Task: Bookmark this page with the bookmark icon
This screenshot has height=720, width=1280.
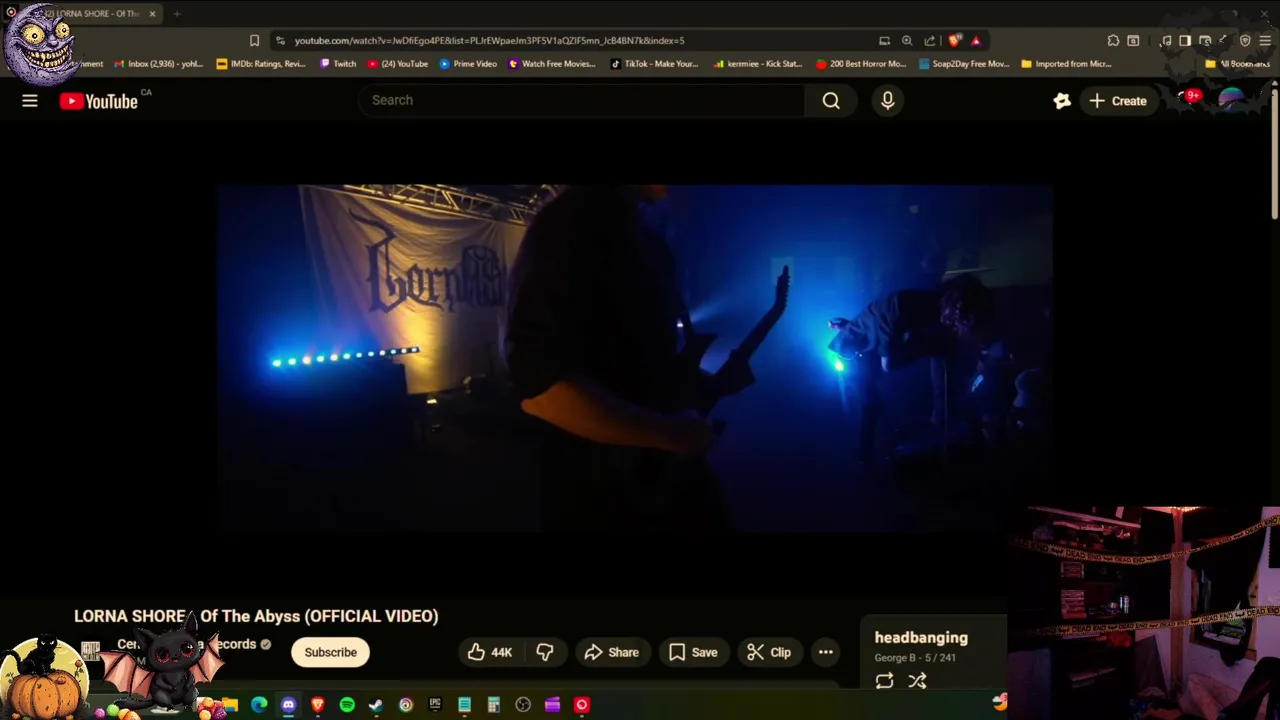Action: (x=254, y=41)
